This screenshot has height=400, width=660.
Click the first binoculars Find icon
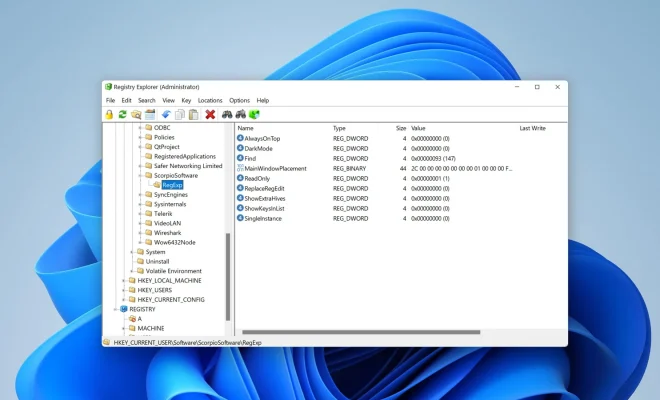coord(227,114)
